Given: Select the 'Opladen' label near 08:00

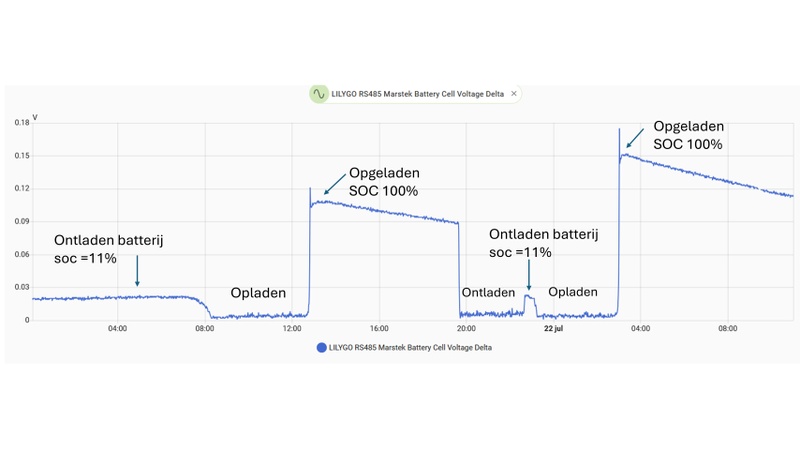Looking at the screenshot, I should (258, 293).
